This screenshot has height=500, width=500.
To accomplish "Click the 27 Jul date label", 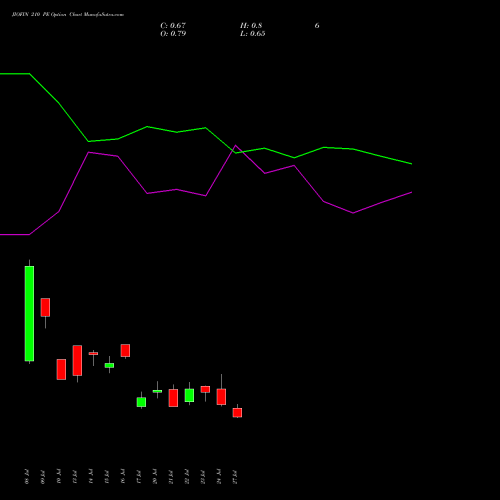I will [235, 477].
